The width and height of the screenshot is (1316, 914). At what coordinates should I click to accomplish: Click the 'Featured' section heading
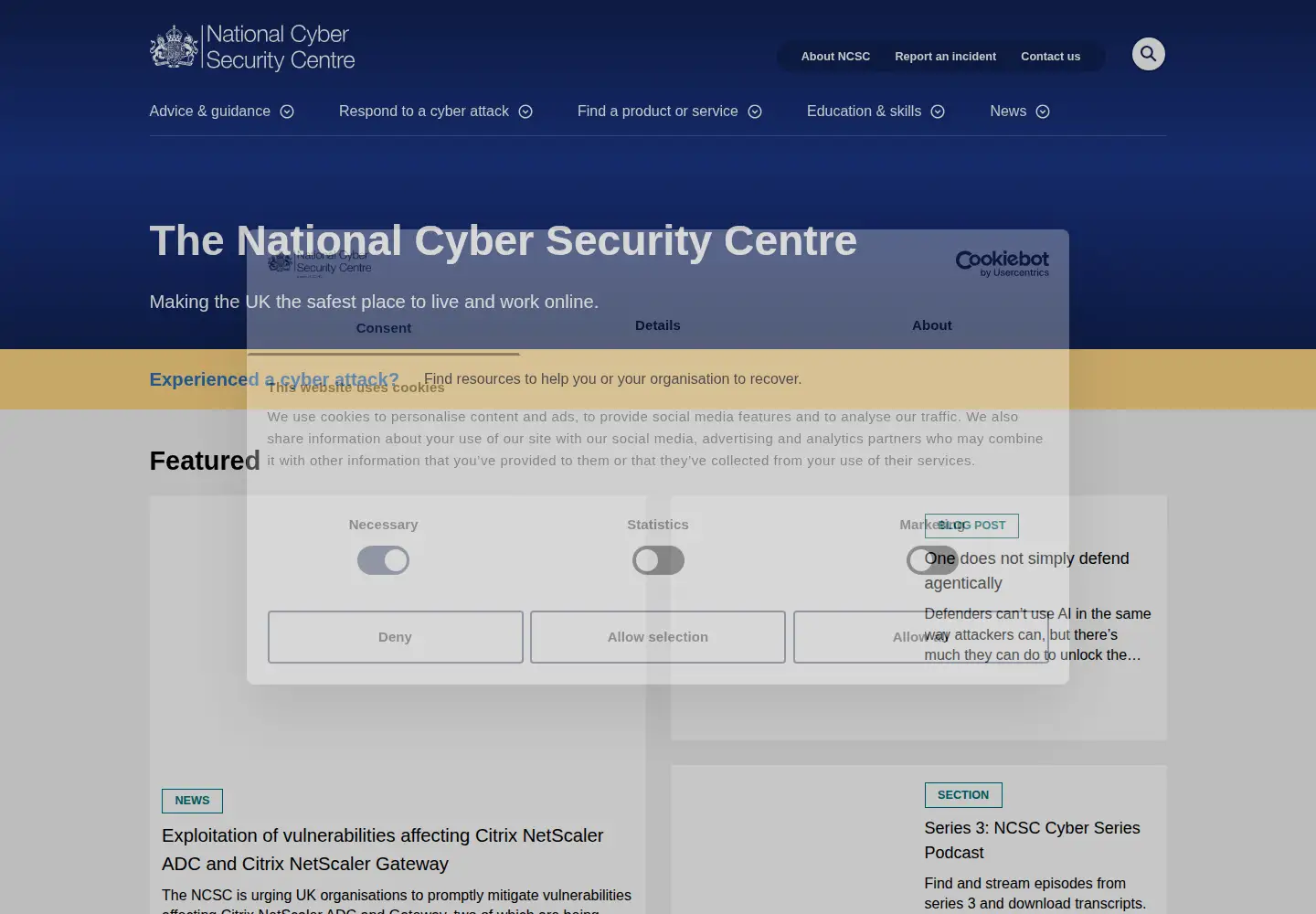(x=205, y=461)
